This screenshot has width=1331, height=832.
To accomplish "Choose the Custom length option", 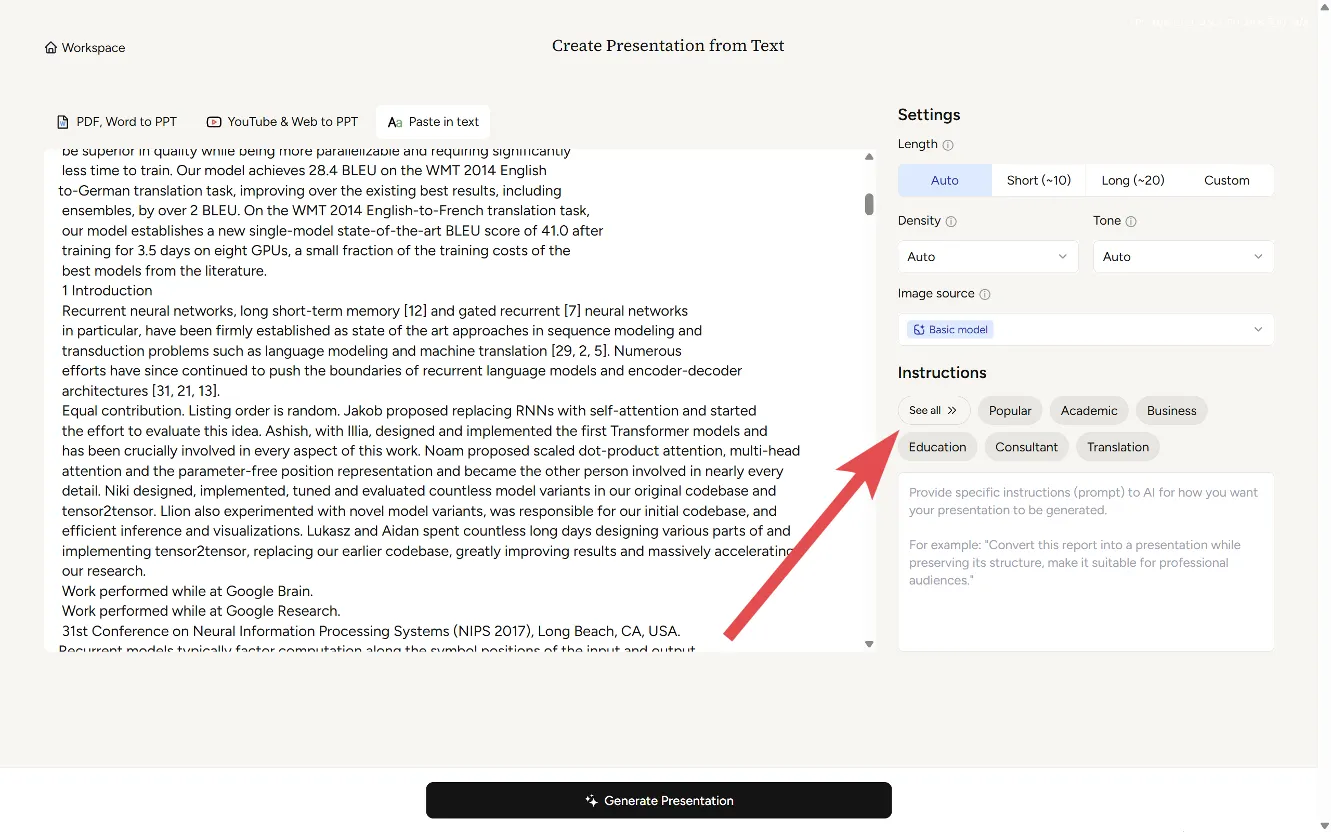I will coord(1226,181).
